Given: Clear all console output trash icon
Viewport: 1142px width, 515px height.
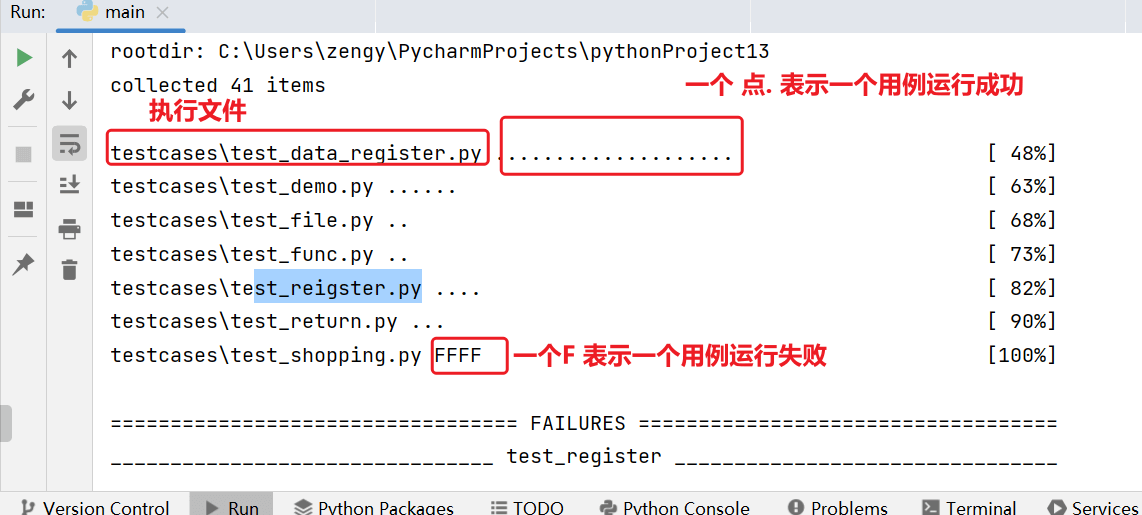Looking at the screenshot, I should click(69, 269).
